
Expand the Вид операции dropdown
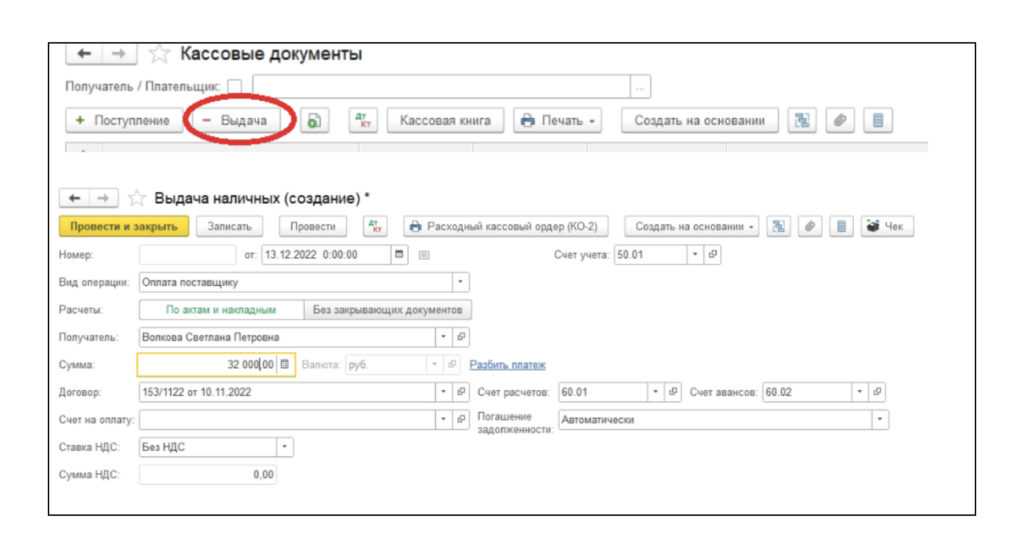[x=459, y=282]
